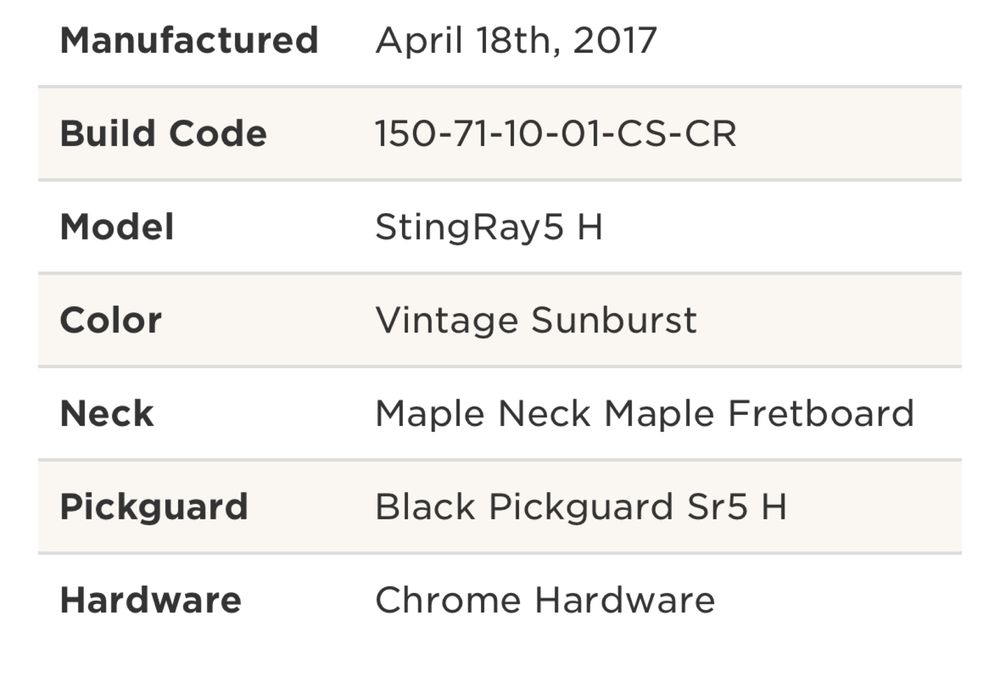This screenshot has width=1000, height=674.
Task: Select build code 150-71-10-01-CS-CR
Action: pos(555,133)
